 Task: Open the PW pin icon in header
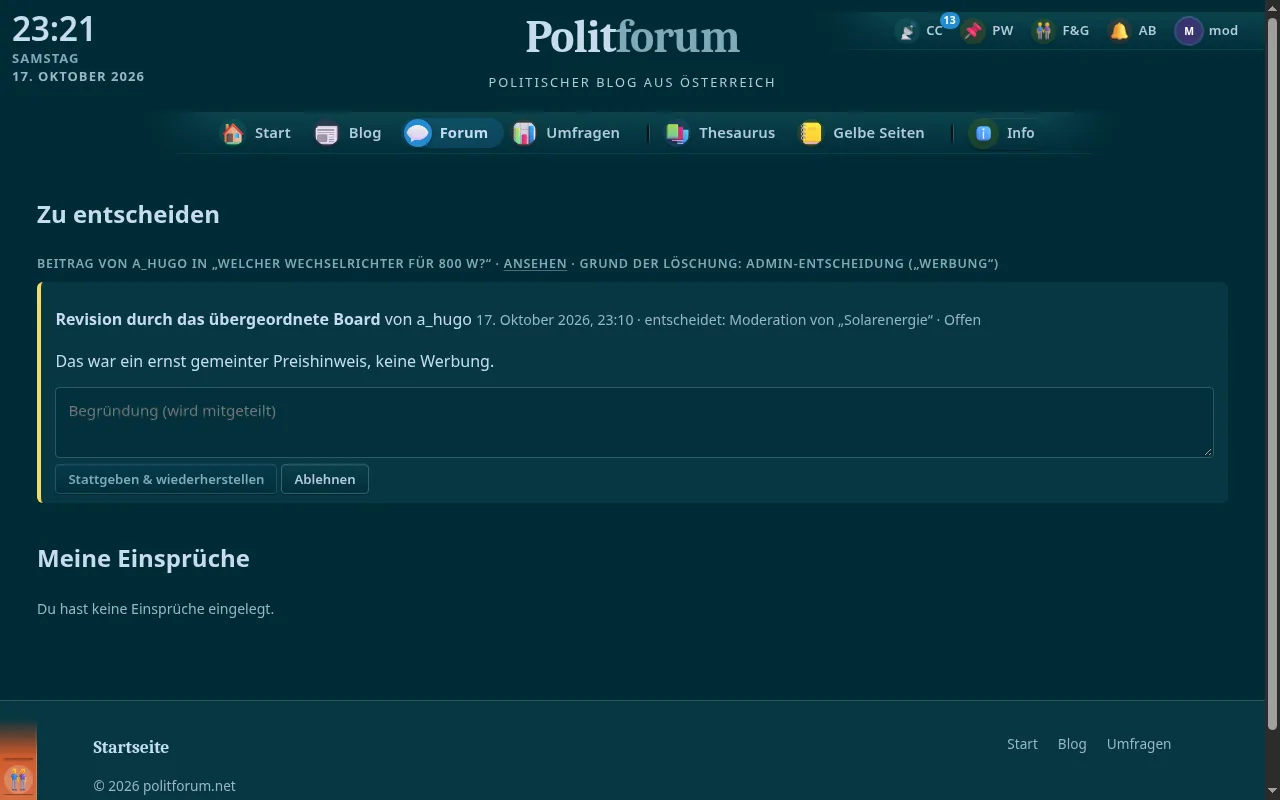coord(973,31)
